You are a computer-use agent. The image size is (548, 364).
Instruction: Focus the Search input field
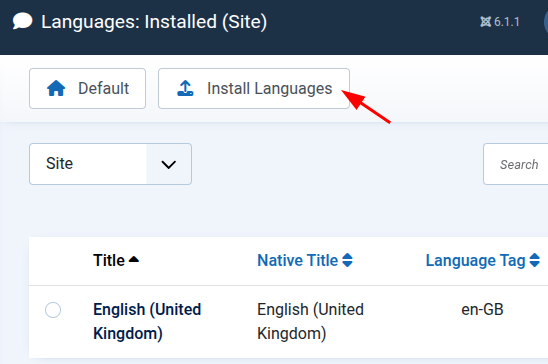(515, 164)
